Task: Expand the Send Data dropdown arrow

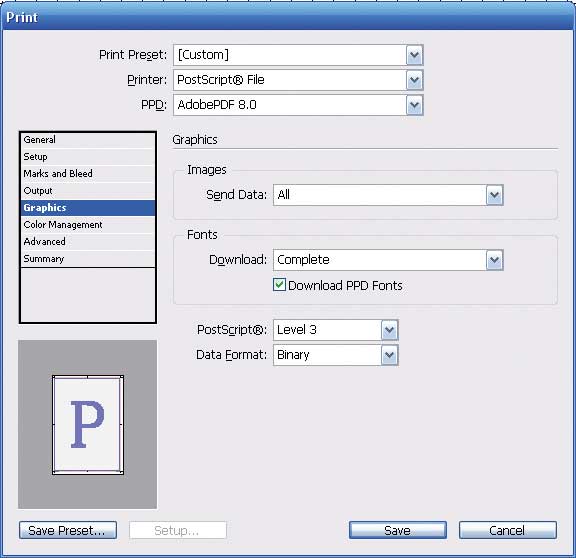Action: (494, 195)
